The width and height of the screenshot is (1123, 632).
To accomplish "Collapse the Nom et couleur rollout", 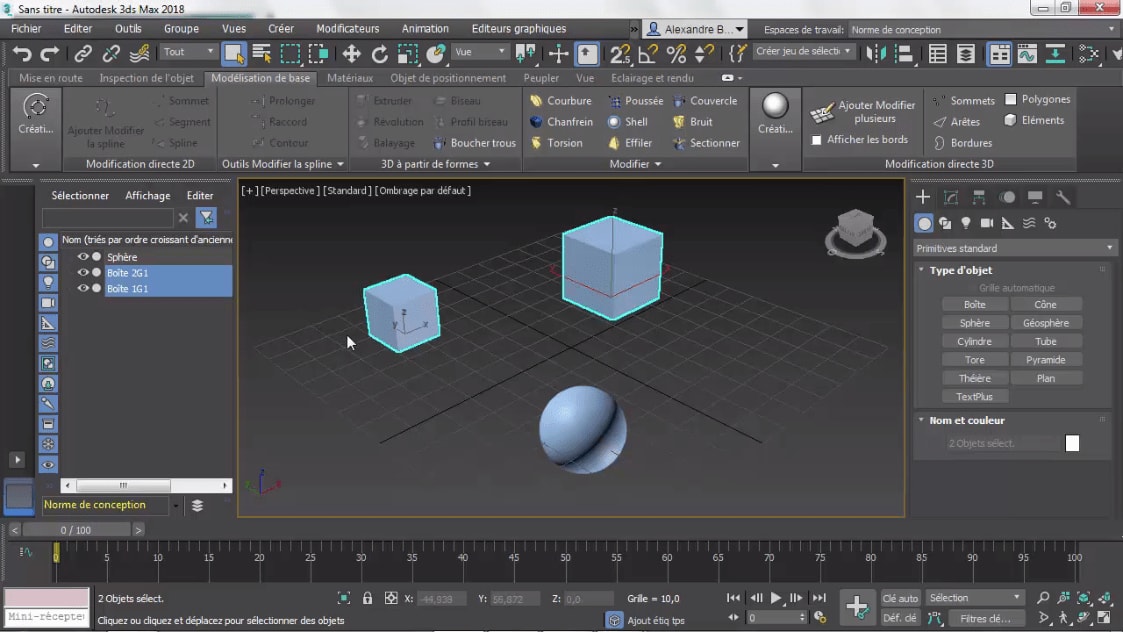I will click(x=921, y=421).
